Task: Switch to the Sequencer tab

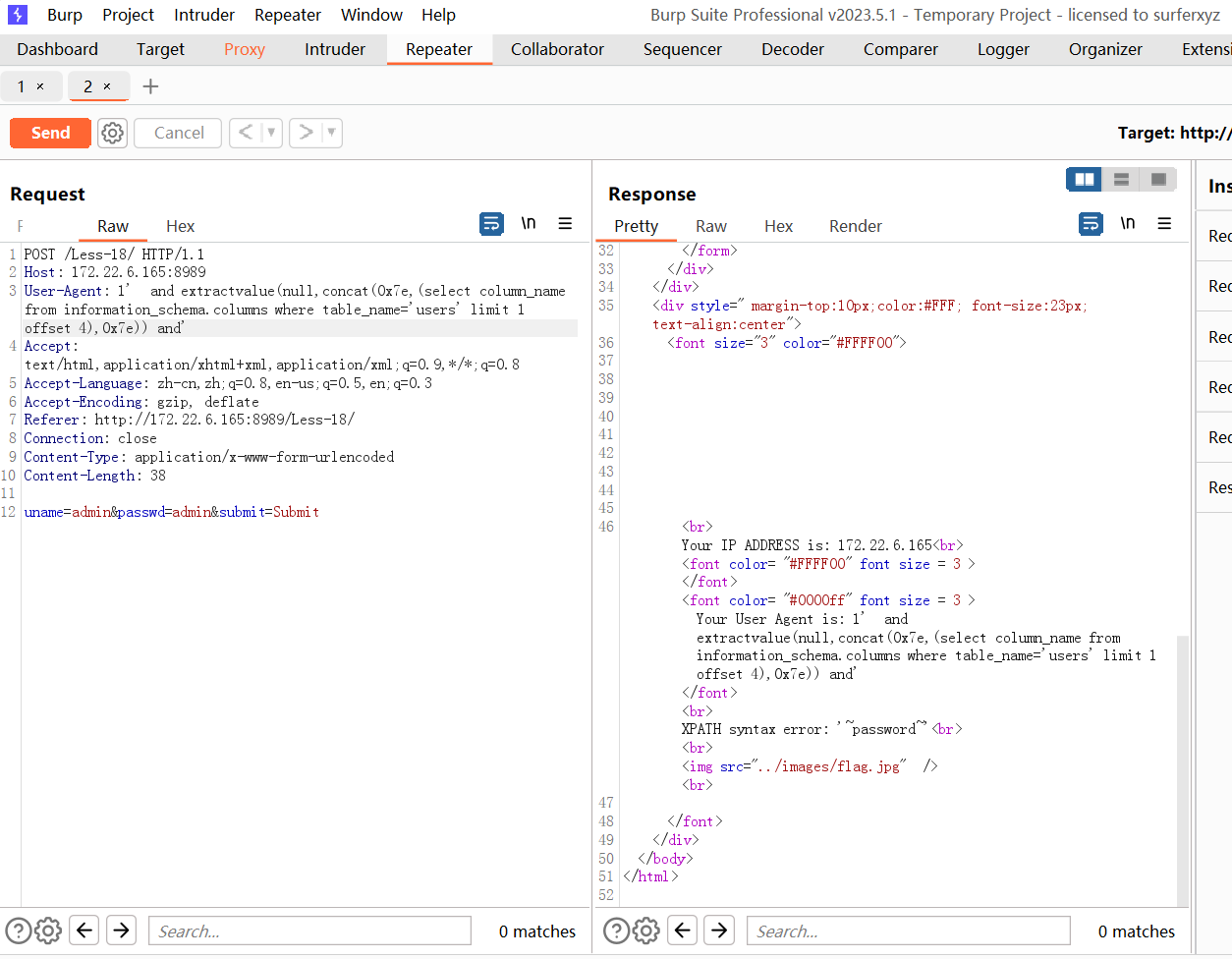Action: [x=683, y=49]
